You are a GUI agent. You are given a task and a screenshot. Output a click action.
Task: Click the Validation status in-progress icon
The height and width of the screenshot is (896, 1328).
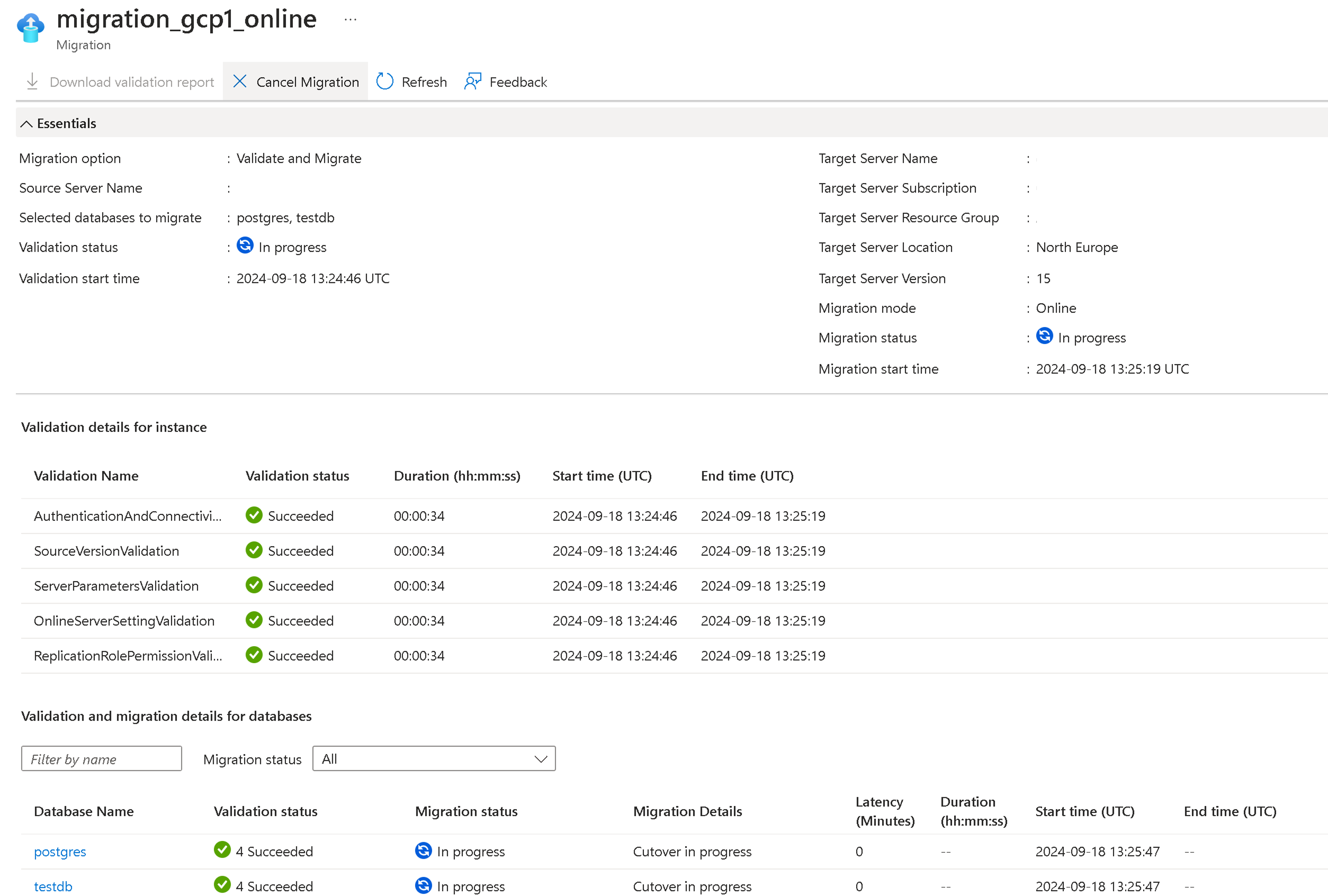(245, 246)
